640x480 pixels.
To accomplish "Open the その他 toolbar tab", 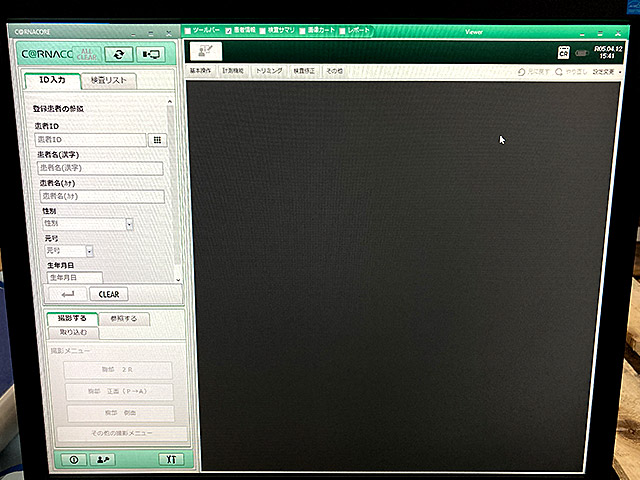I will [334, 71].
